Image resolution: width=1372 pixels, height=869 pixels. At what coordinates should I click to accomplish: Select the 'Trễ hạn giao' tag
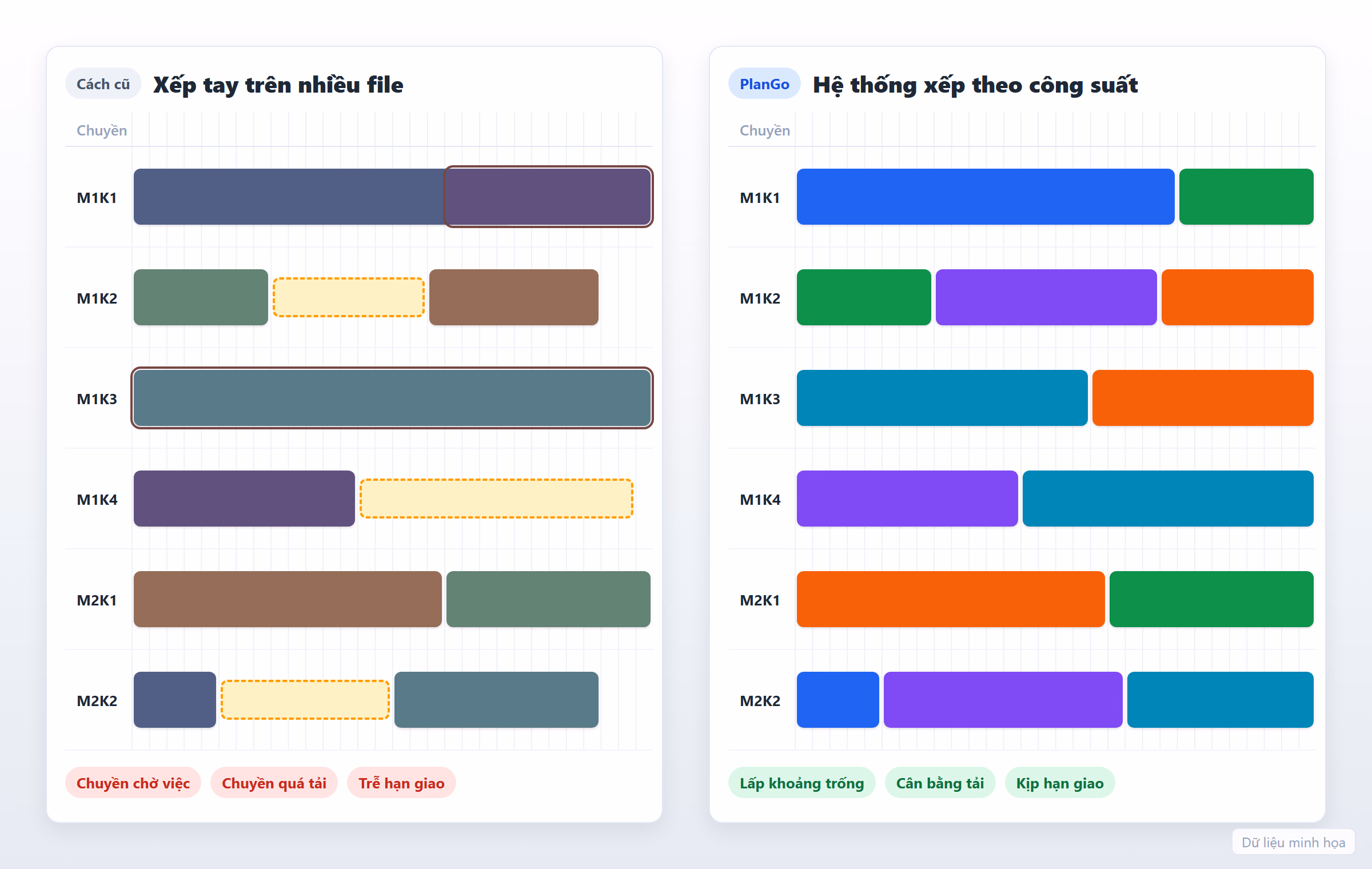click(401, 783)
